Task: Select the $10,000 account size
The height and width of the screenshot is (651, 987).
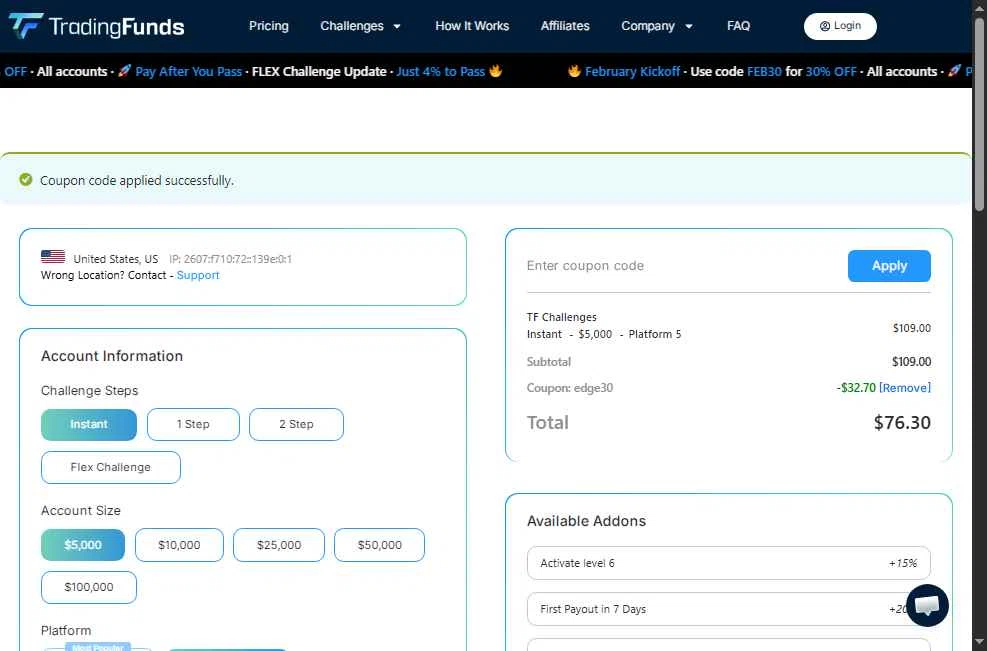Action: (179, 545)
